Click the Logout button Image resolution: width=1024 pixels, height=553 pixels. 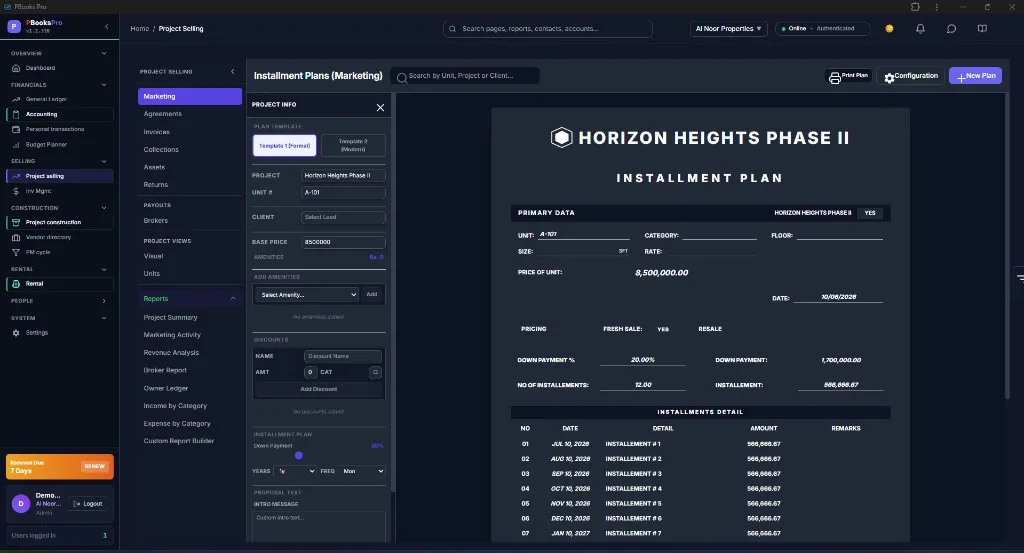tap(88, 504)
